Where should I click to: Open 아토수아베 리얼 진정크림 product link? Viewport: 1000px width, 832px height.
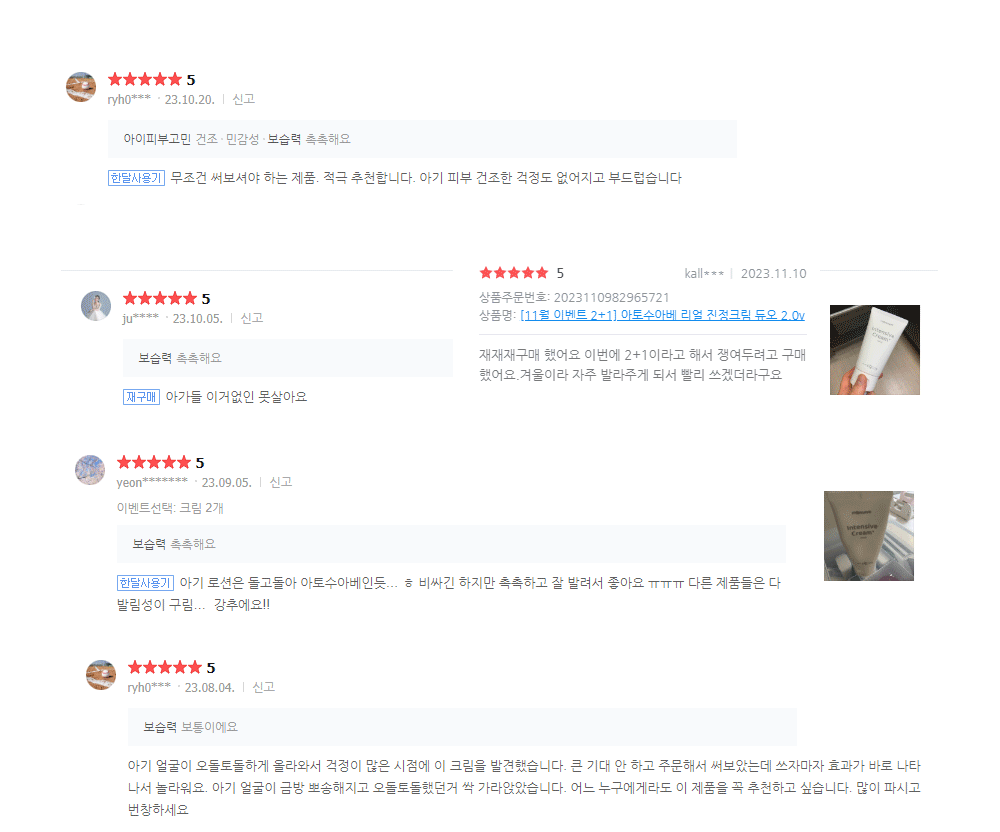[x=663, y=315]
